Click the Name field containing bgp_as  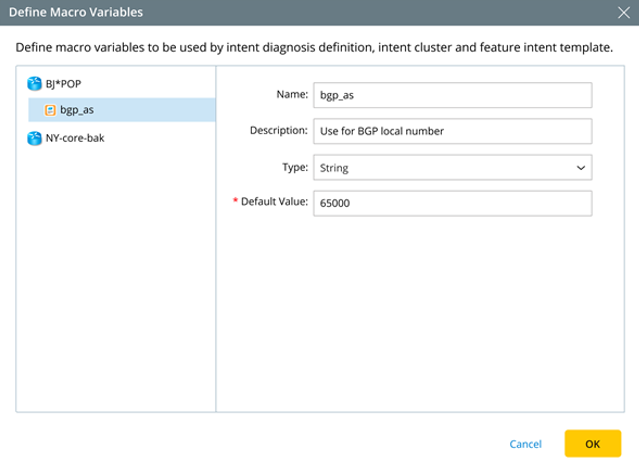pyautogui.click(x=453, y=95)
